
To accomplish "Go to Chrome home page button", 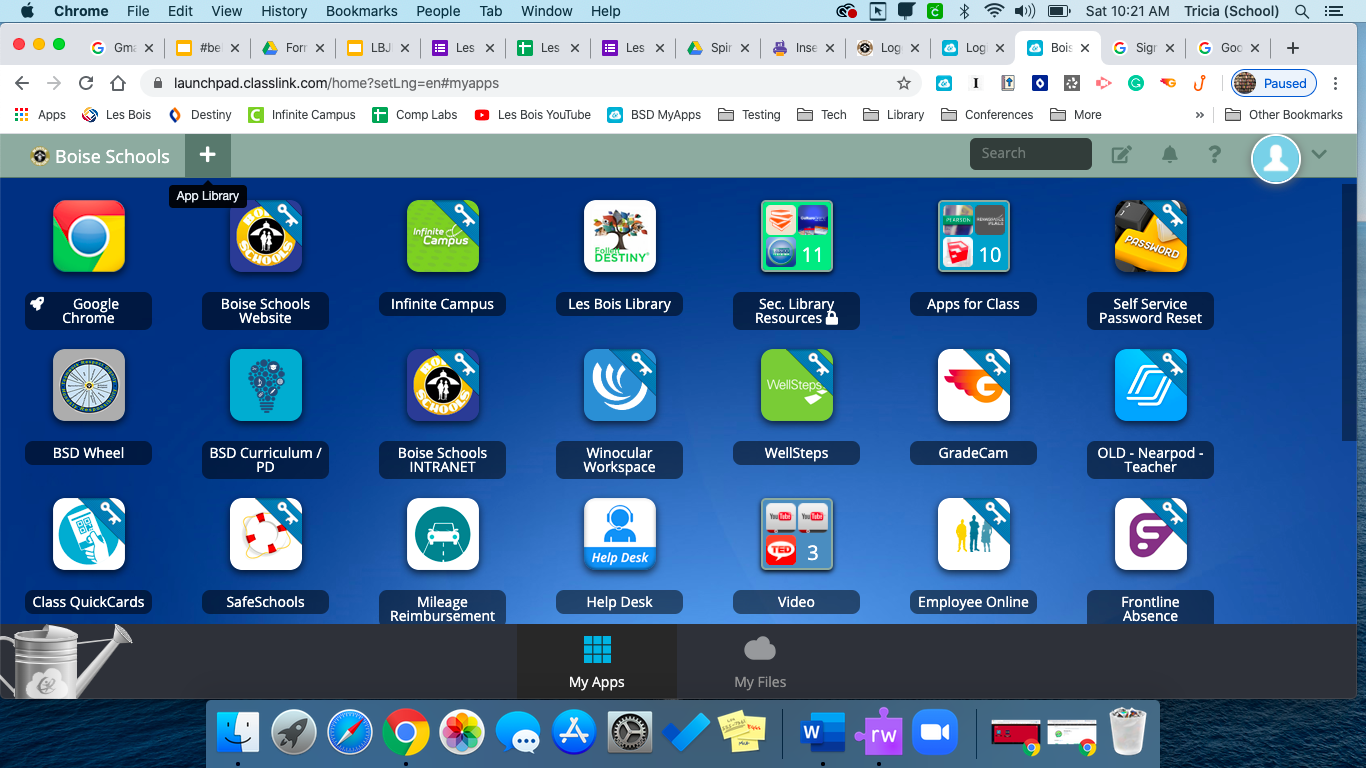I will pyautogui.click(x=118, y=83).
